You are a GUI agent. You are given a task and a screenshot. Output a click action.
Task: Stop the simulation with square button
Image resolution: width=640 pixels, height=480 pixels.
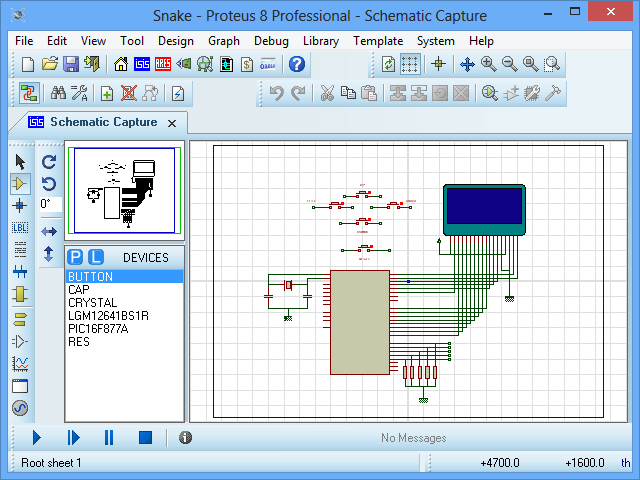point(145,438)
